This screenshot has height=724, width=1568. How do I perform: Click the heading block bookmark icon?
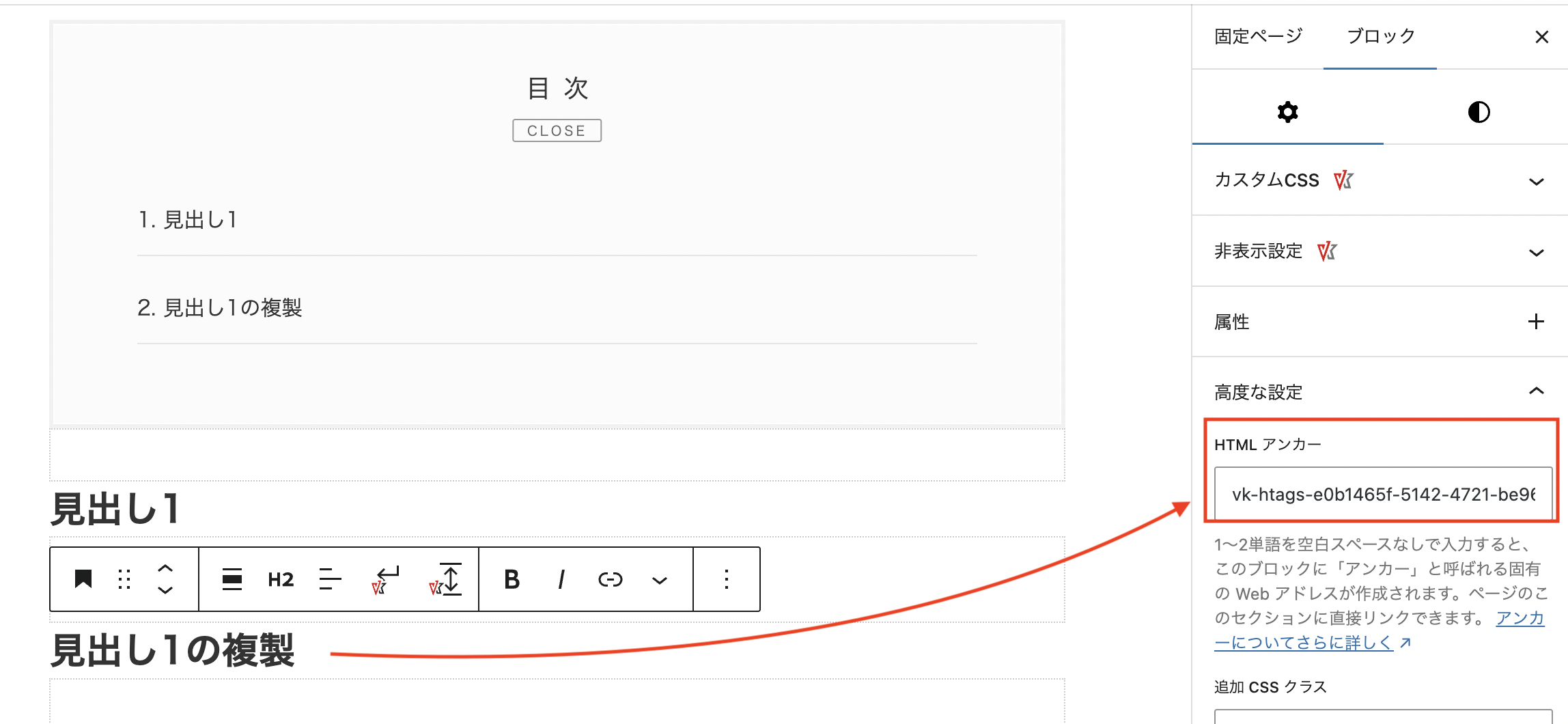(83, 579)
